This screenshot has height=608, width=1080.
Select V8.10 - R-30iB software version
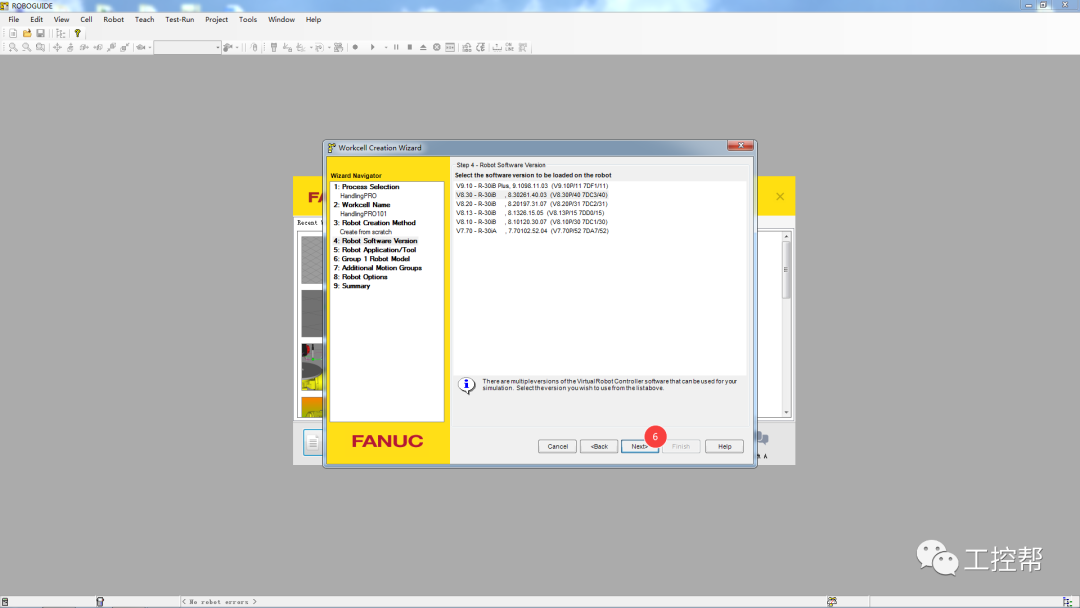(x=532, y=222)
